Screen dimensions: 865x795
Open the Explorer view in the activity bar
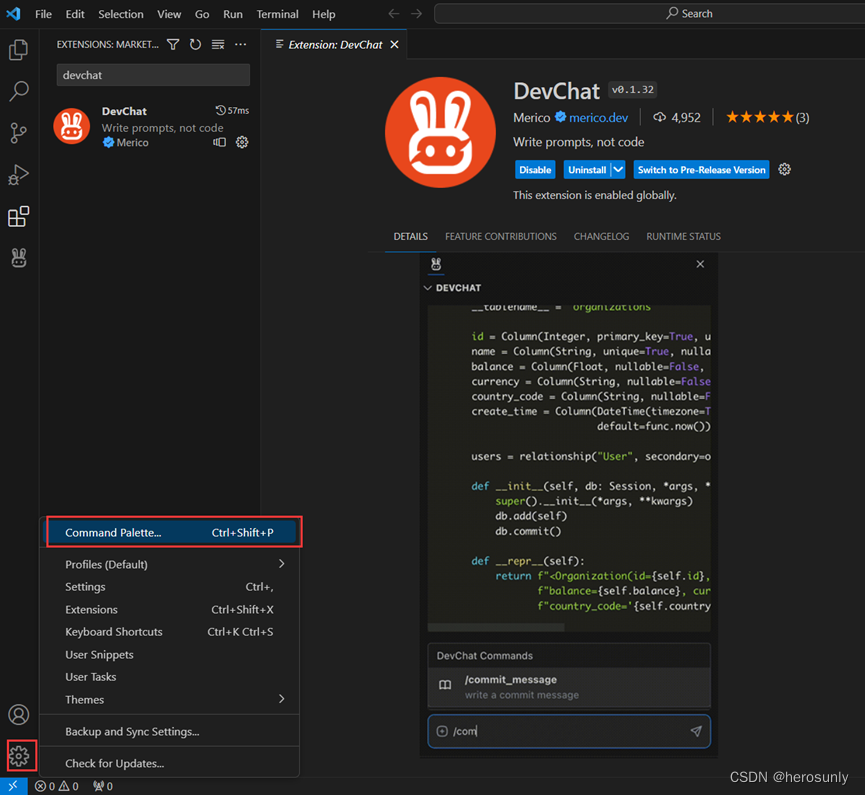tap(19, 50)
